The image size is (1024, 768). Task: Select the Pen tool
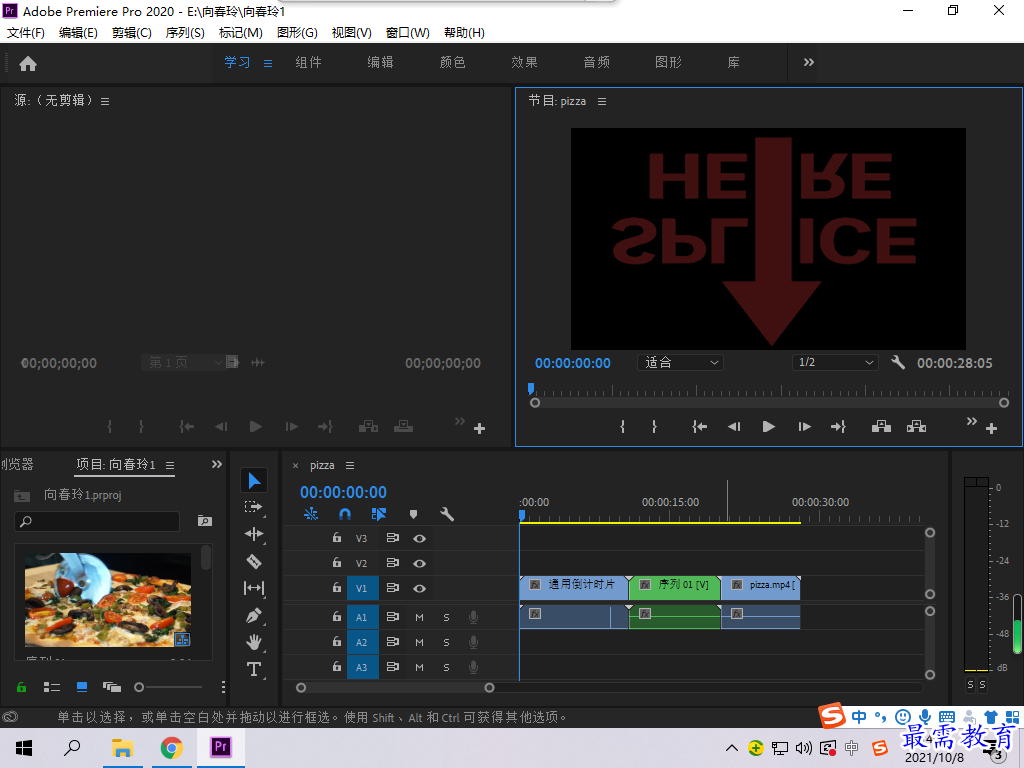tap(253, 615)
